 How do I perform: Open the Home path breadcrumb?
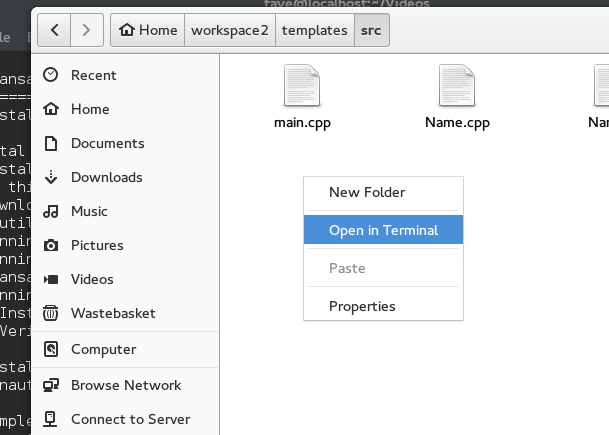(x=148, y=30)
